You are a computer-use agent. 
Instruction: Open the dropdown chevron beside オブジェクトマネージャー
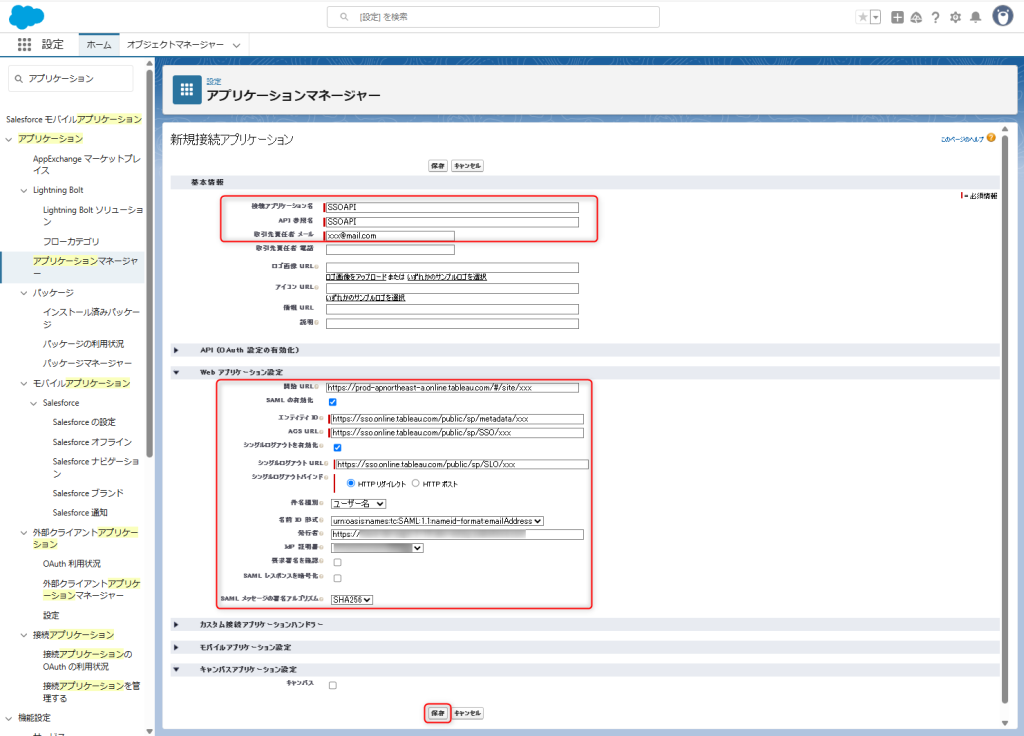pos(236,45)
